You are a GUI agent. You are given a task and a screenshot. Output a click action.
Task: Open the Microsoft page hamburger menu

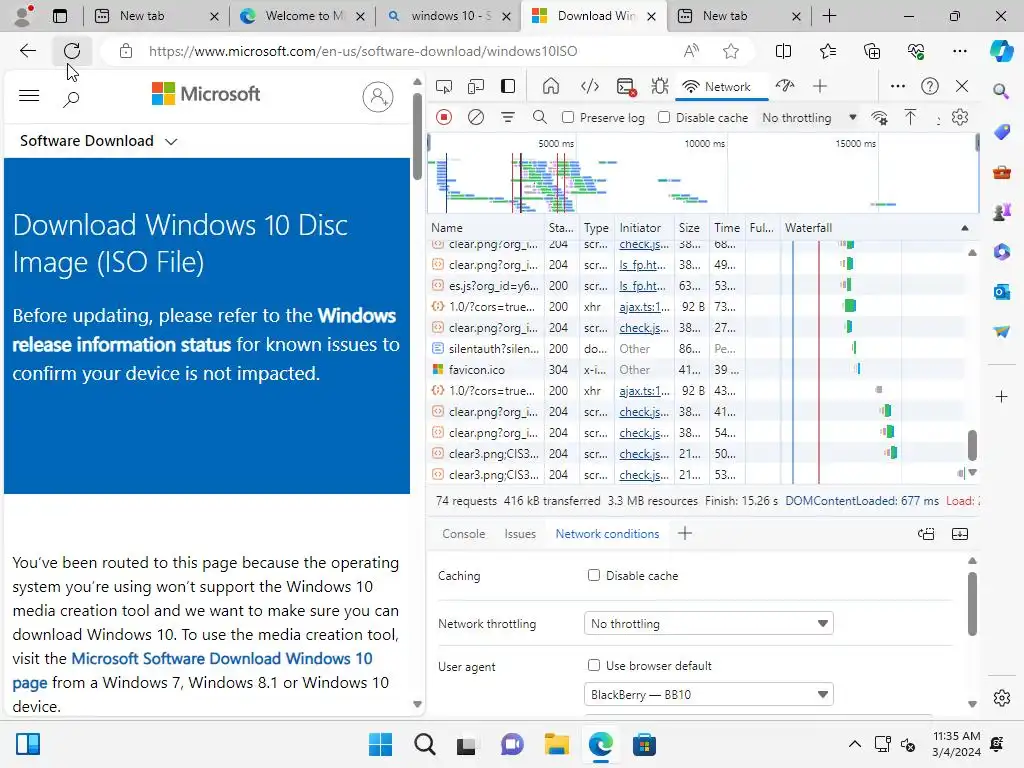coord(29,96)
